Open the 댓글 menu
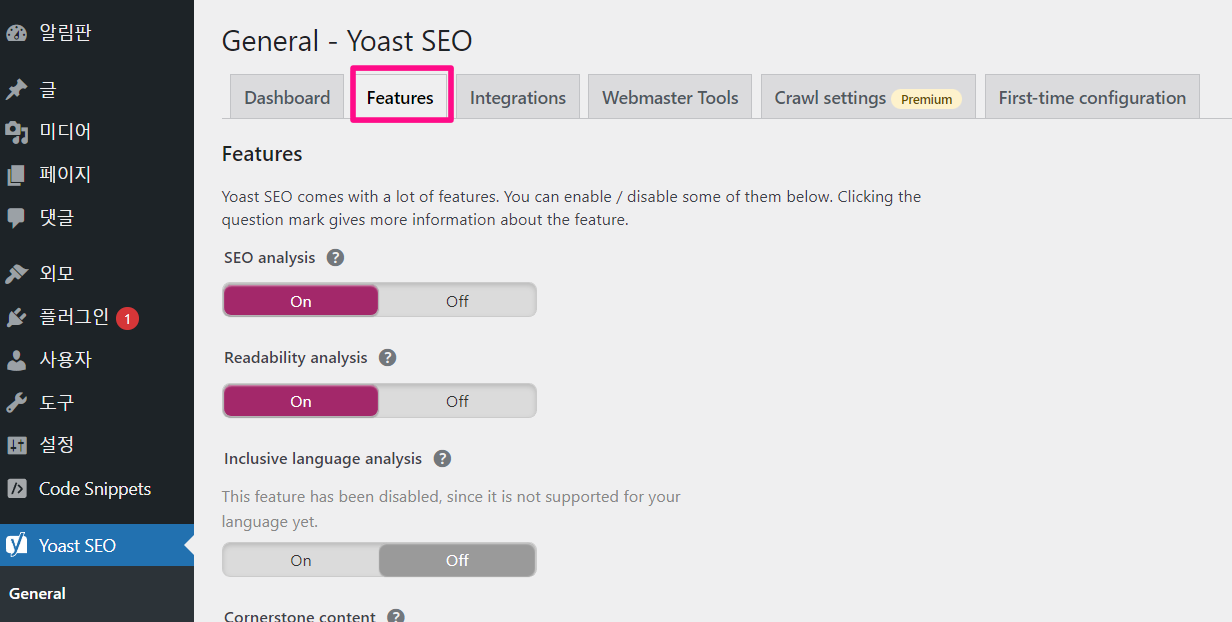The width and height of the screenshot is (1232, 622). coord(97,217)
